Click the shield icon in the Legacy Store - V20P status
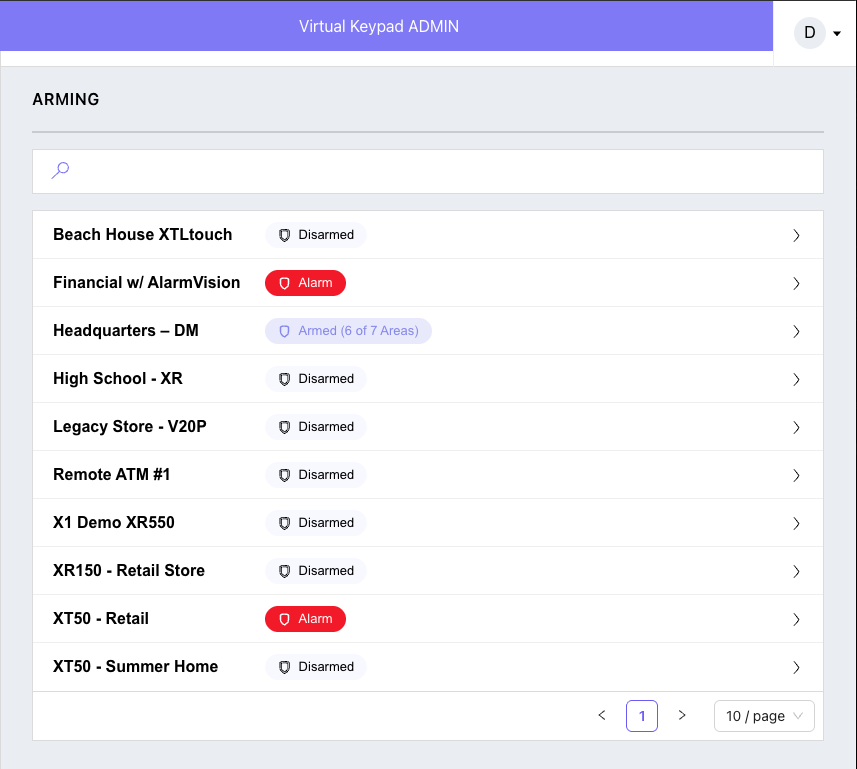The height and width of the screenshot is (769, 857). click(284, 427)
